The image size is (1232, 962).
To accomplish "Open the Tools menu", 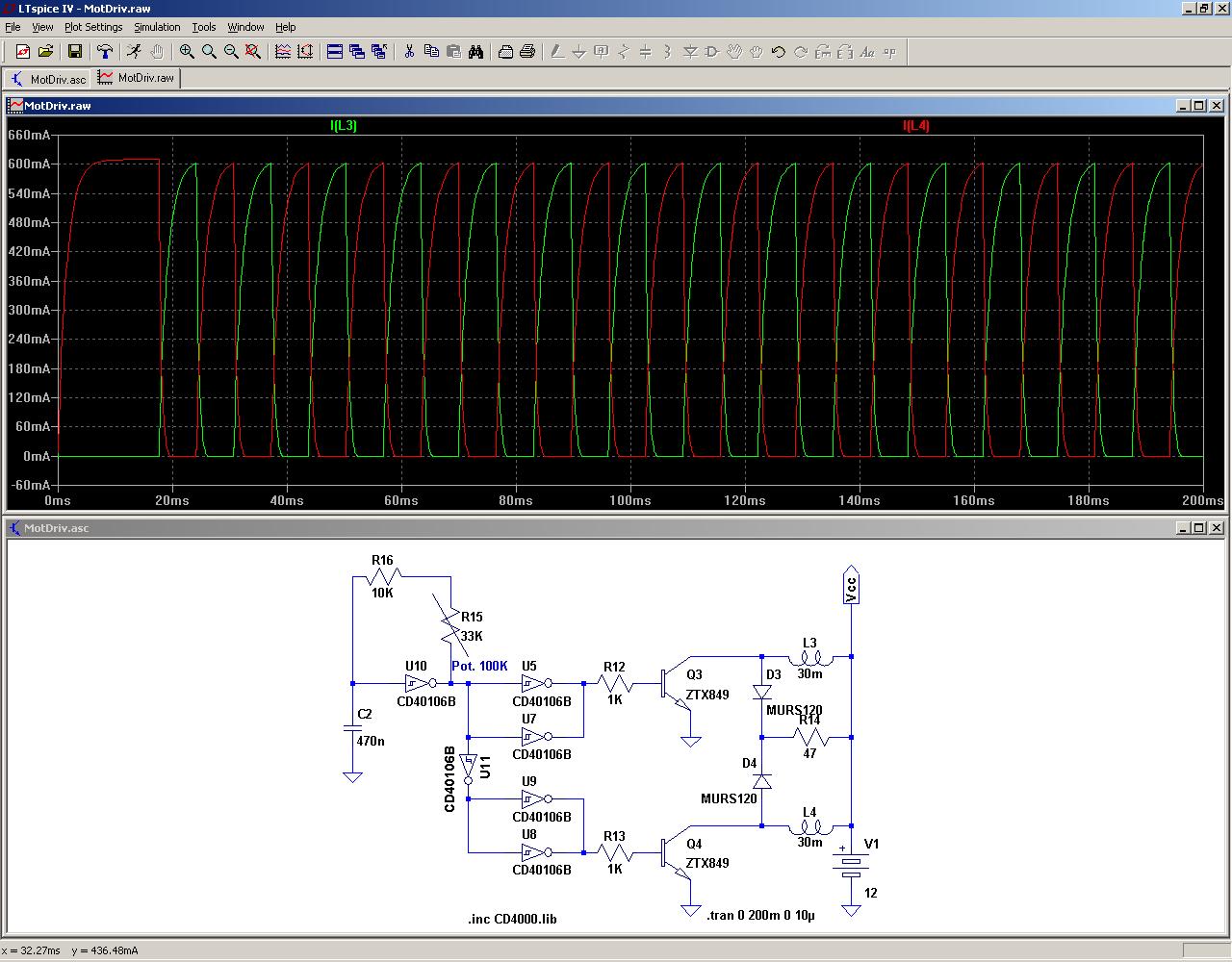I will [203, 27].
